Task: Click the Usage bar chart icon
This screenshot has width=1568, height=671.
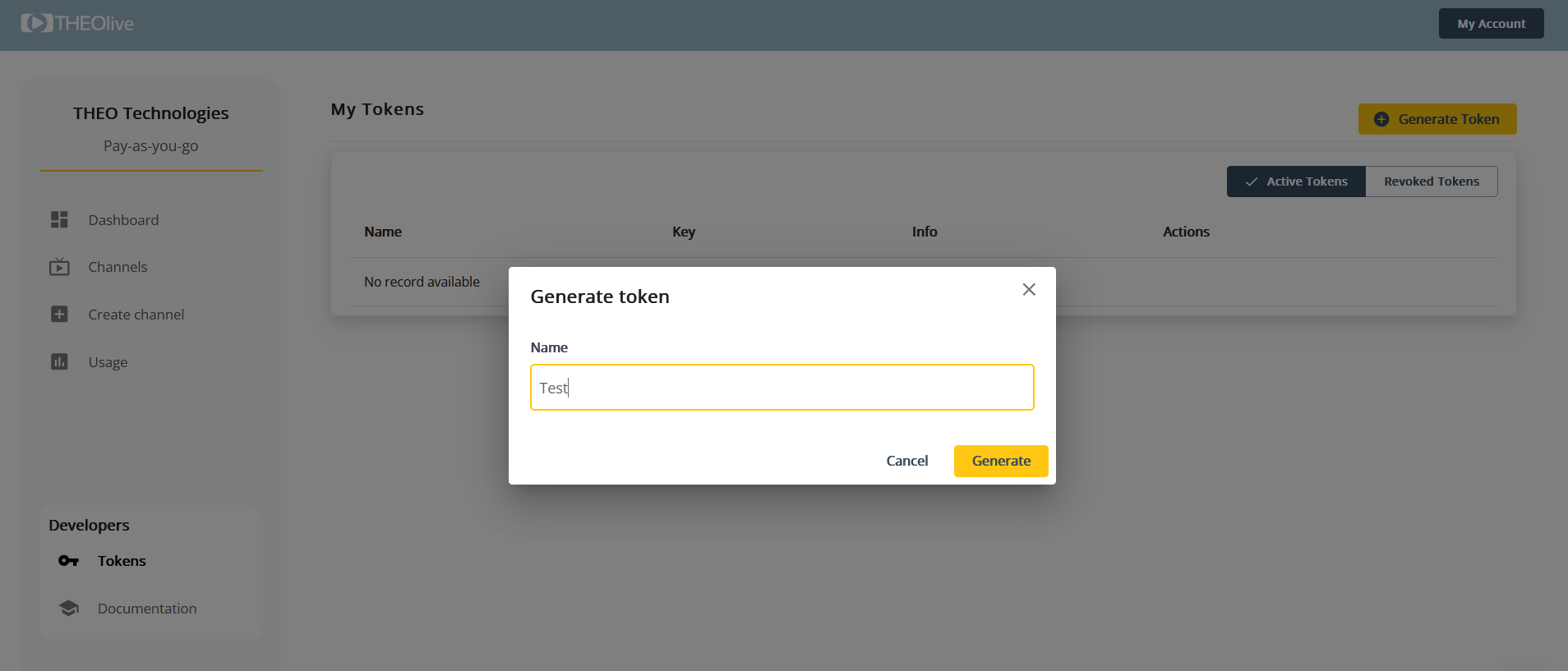Action: 59,362
